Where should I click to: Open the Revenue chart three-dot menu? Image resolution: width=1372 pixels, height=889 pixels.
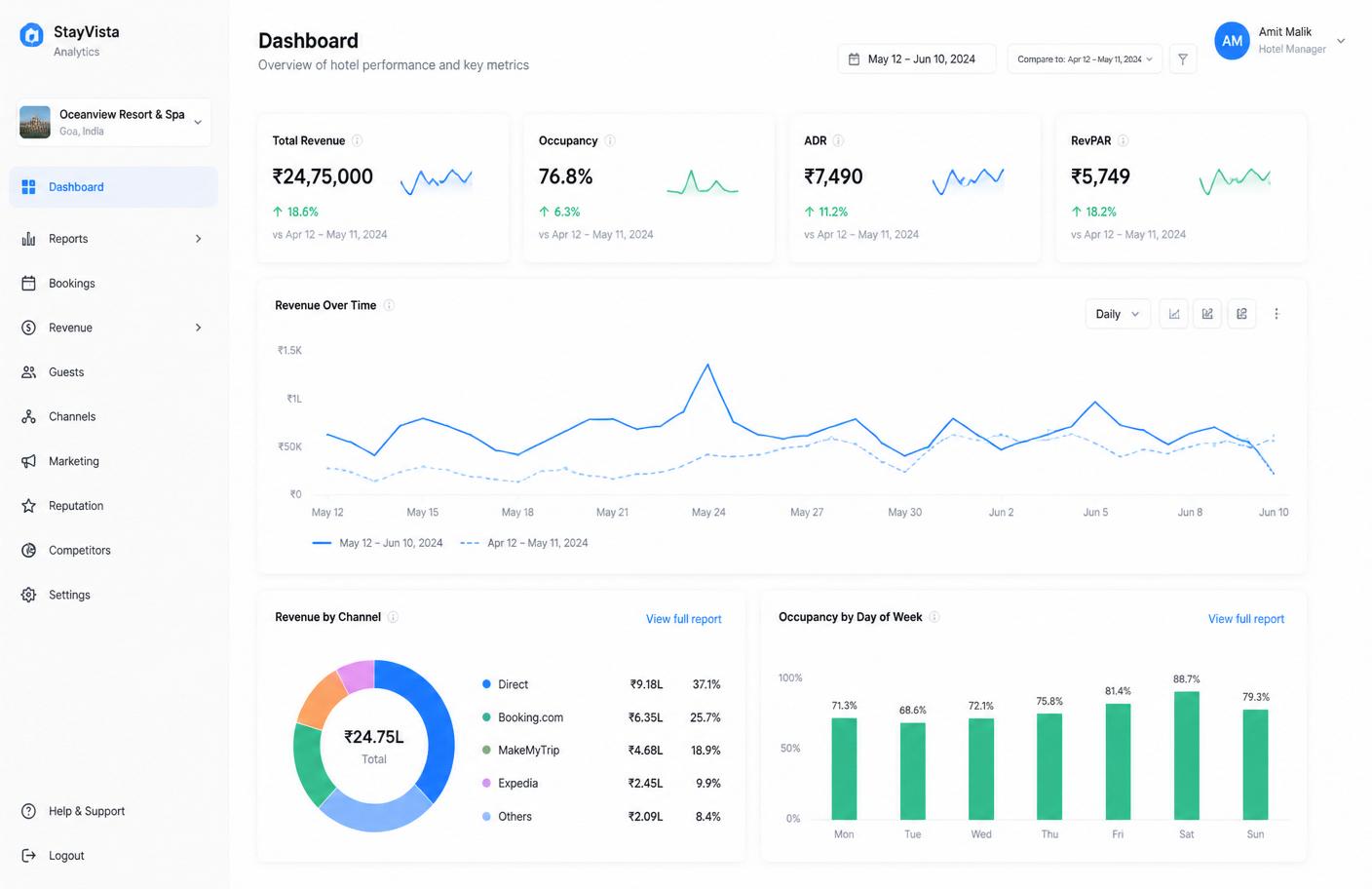pyautogui.click(x=1277, y=314)
